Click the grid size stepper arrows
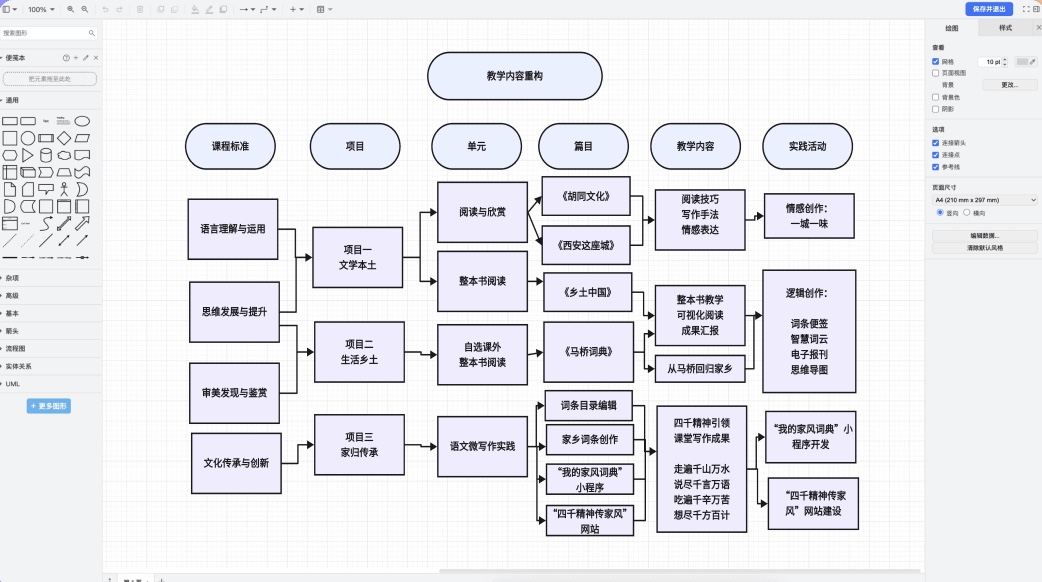The image size is (1042, 582). pos(1005,62)
